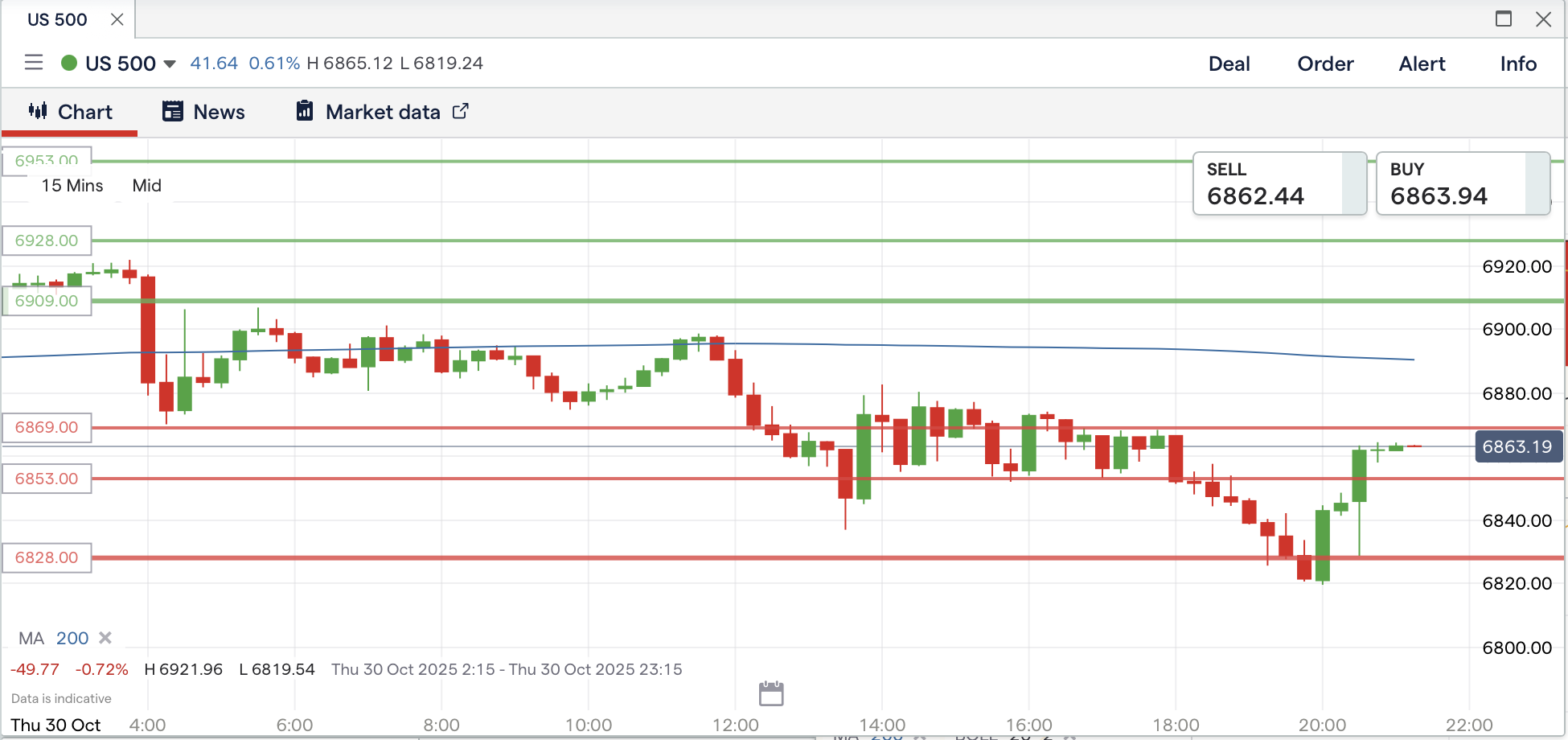Screen dimensions: 1568x740
Task: Select the Chart tab
Action: (x=70, y=112)
